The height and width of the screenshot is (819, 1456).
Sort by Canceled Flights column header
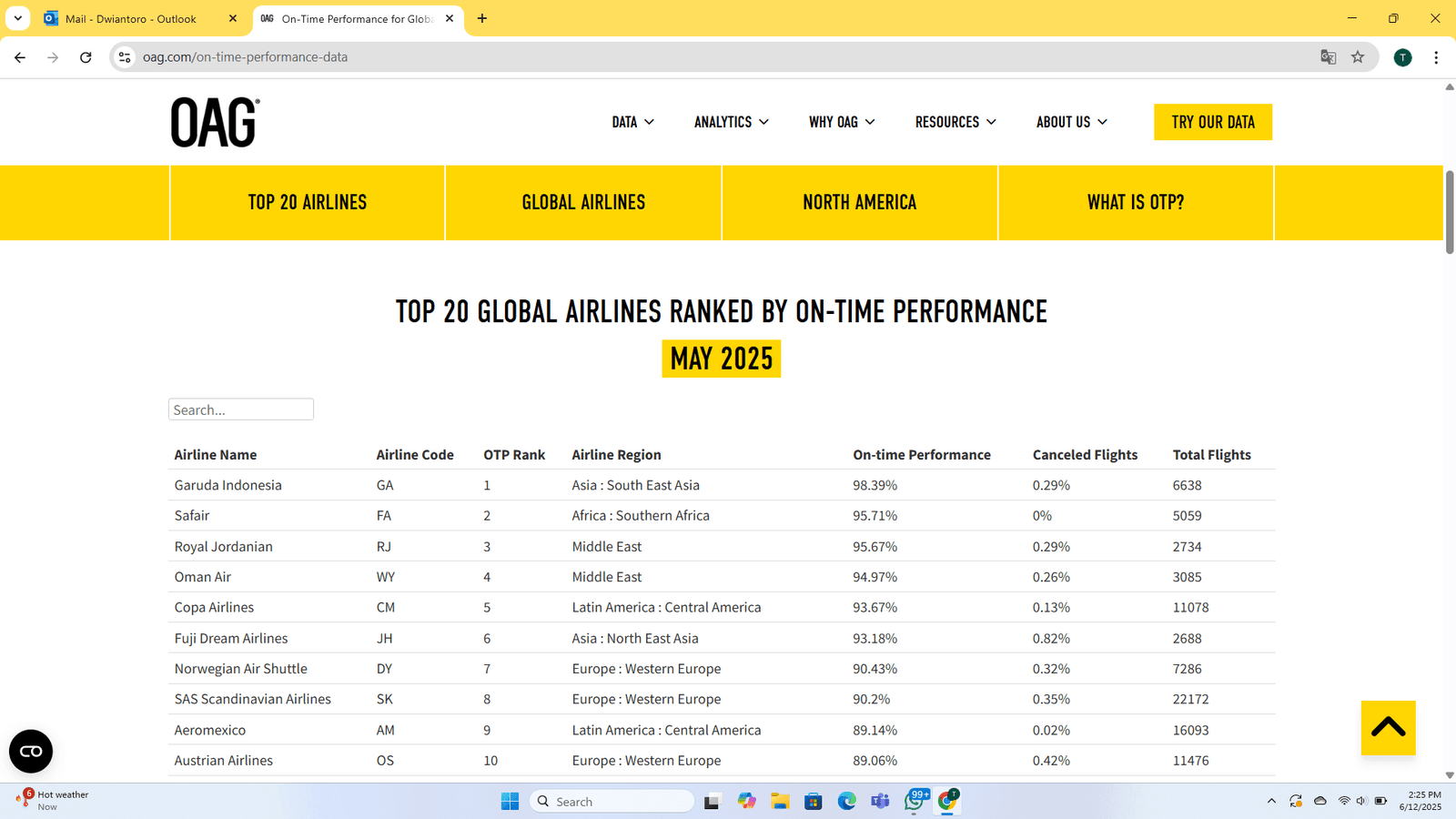pos(1085,455)
